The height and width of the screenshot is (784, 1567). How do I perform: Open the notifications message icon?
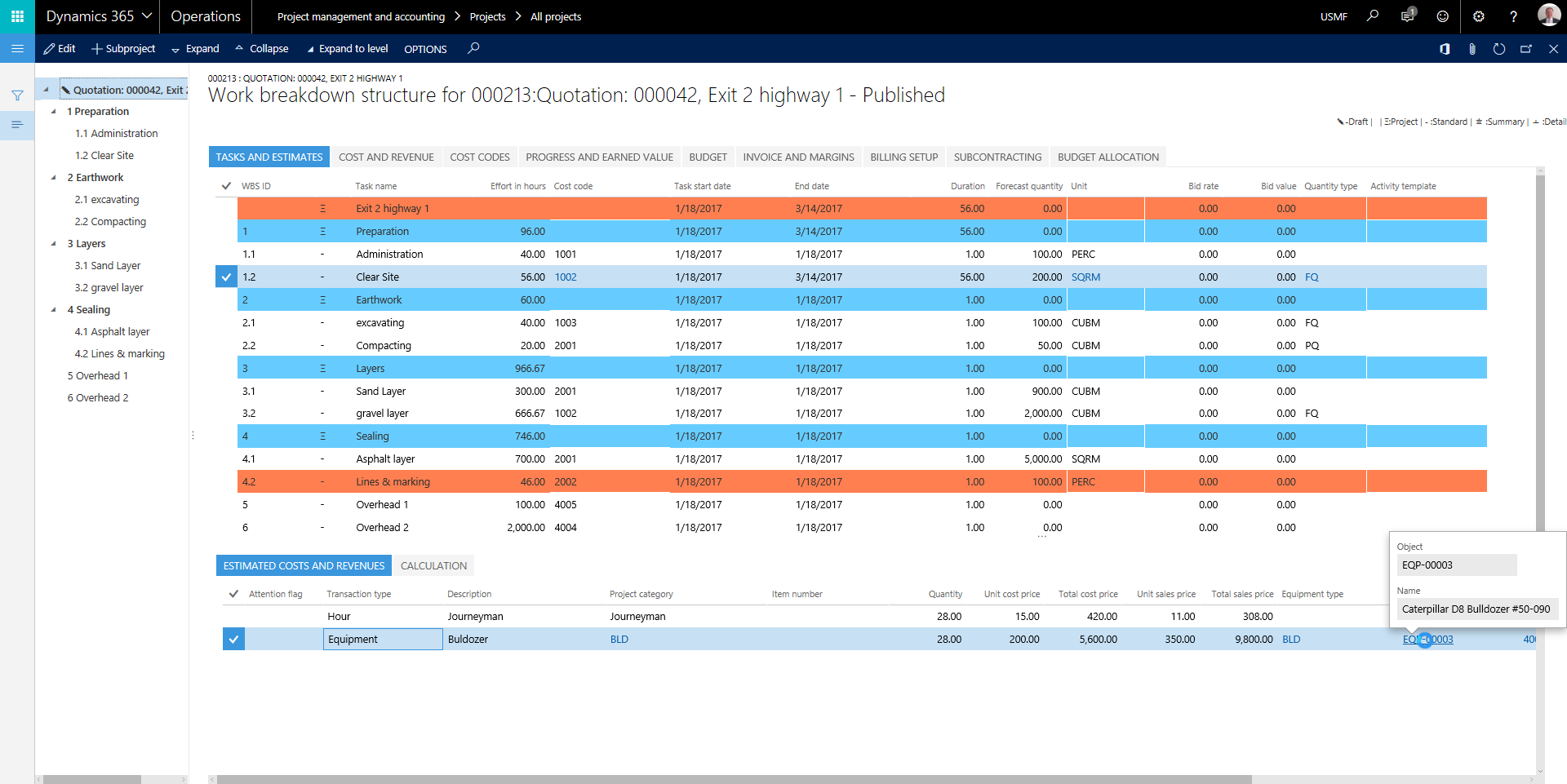(1407, 16)
